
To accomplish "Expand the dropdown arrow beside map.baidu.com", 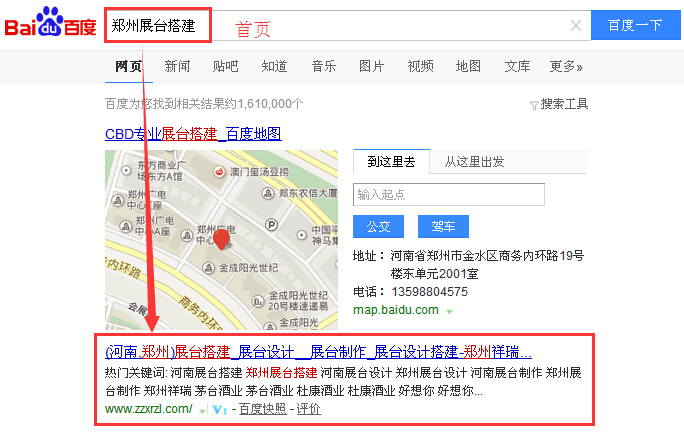I will point(449,311).
